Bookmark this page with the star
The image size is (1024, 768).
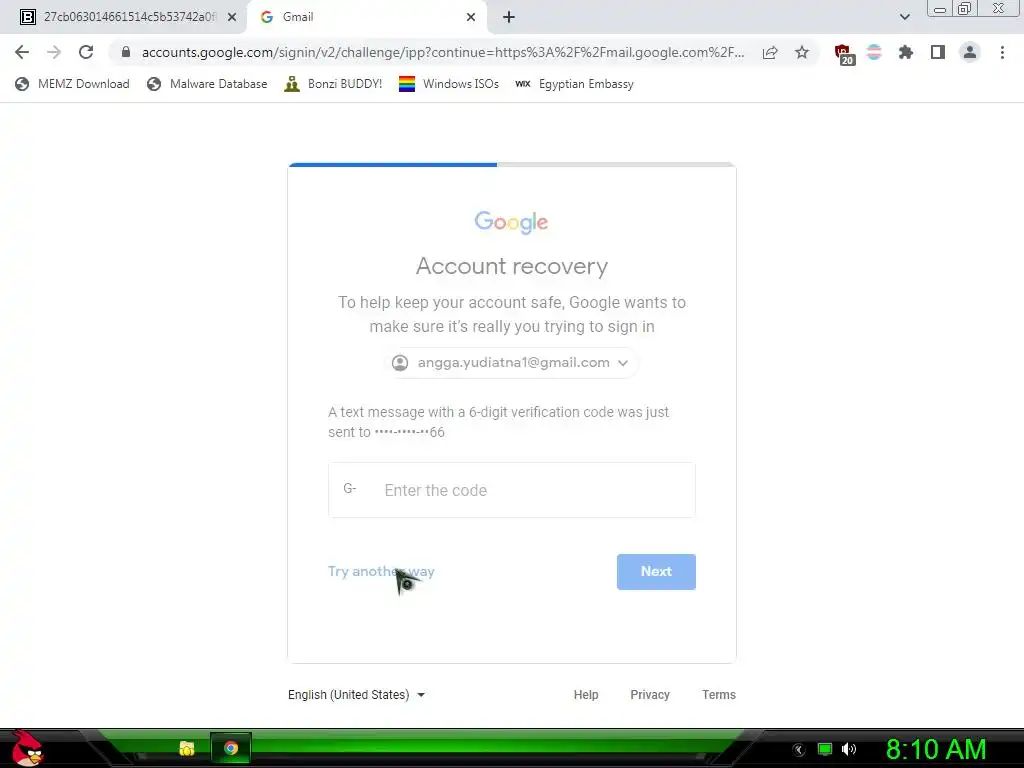802,52
